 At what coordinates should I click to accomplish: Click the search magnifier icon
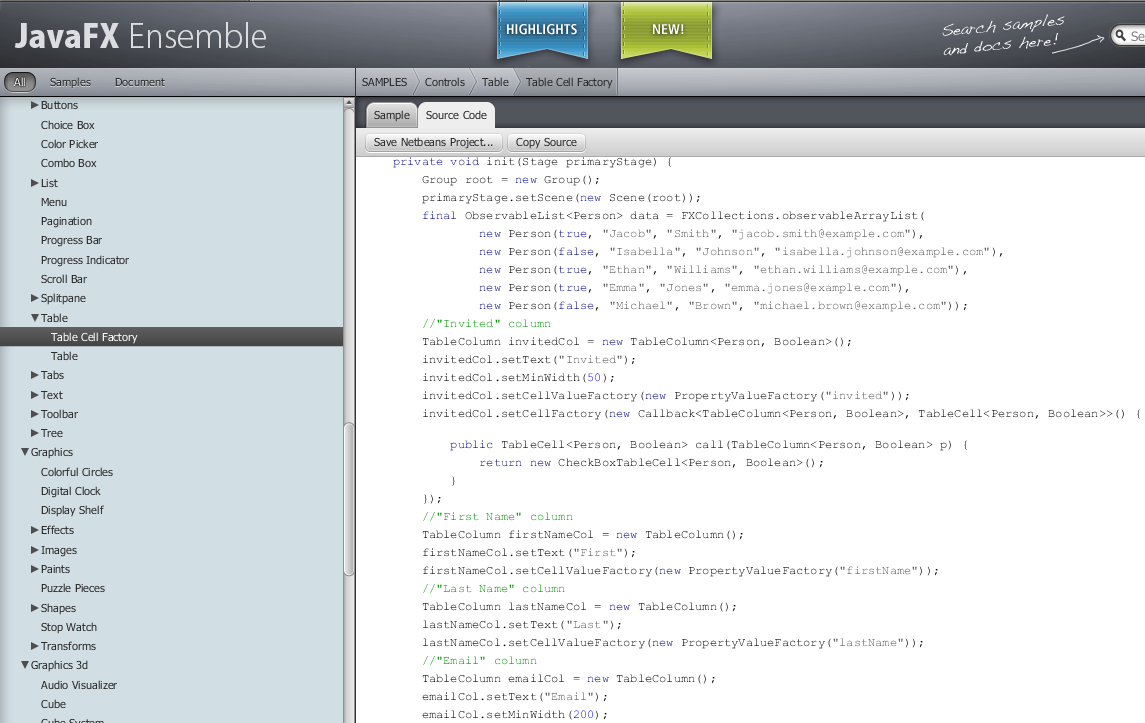click(x=1121, y=37)
